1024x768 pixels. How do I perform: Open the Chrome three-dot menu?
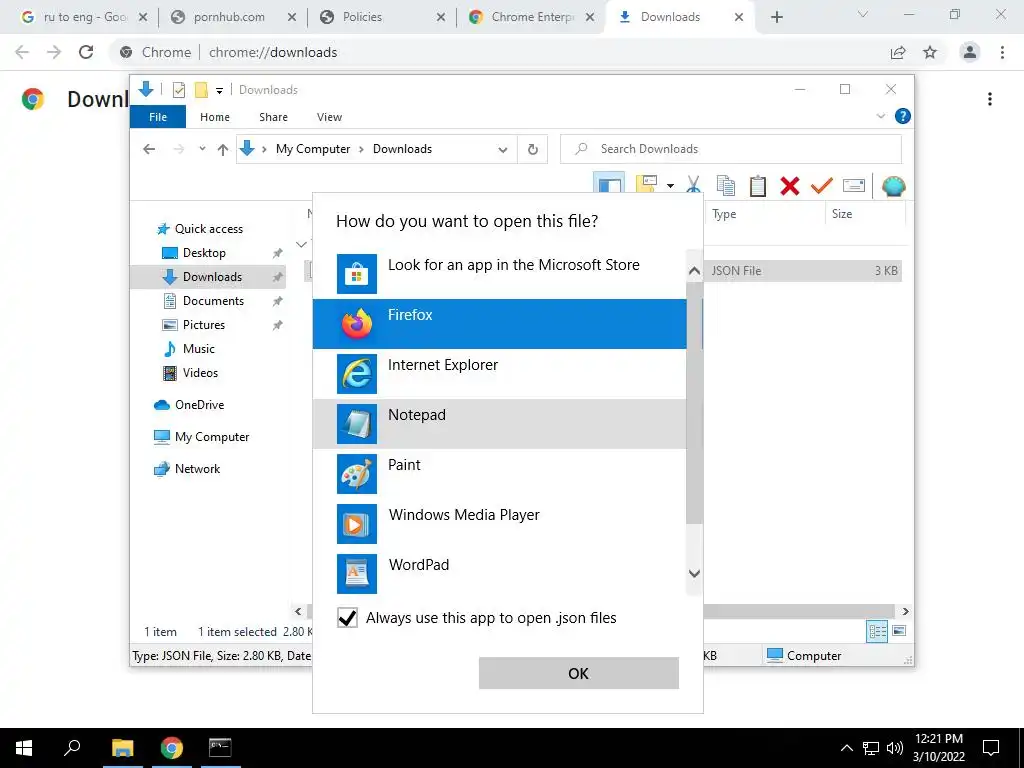(x=1002, y=52)
